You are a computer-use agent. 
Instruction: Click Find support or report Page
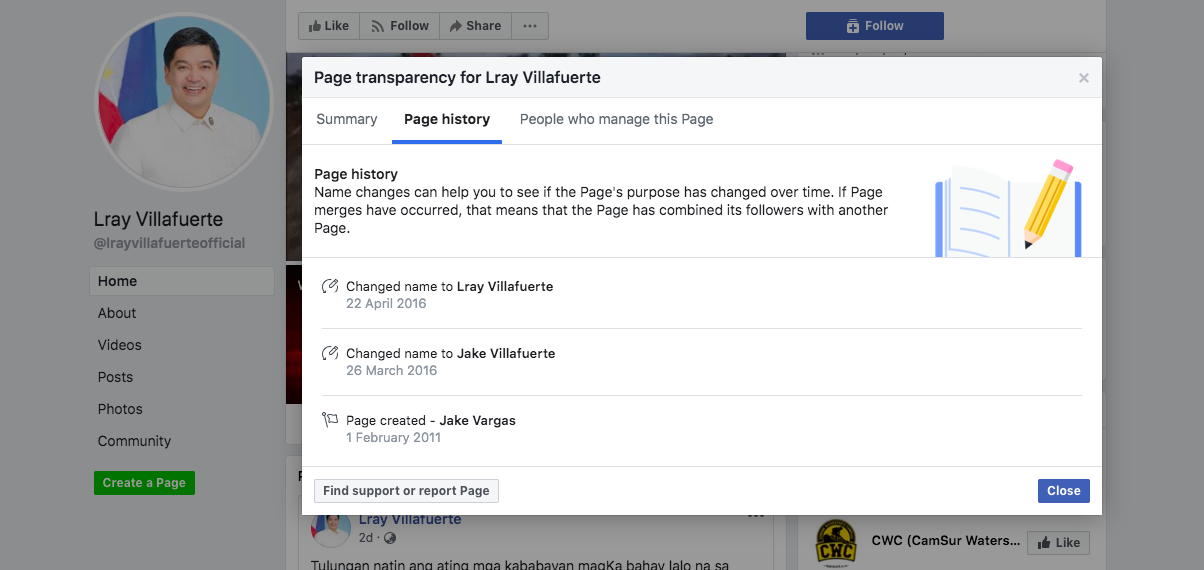click(x=406, y=491)
